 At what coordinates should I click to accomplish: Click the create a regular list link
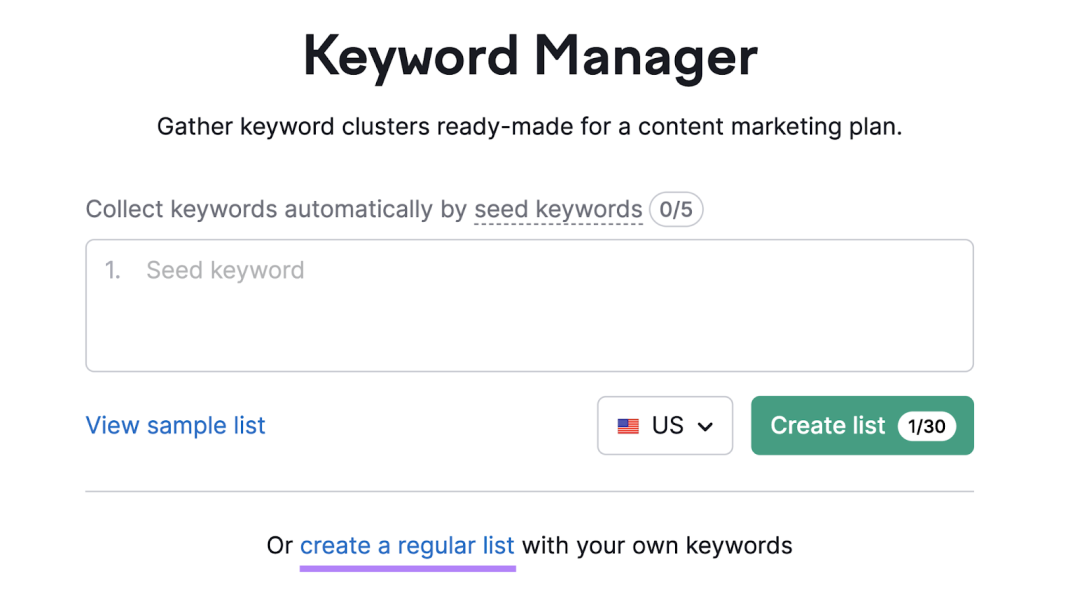point(407,545)
